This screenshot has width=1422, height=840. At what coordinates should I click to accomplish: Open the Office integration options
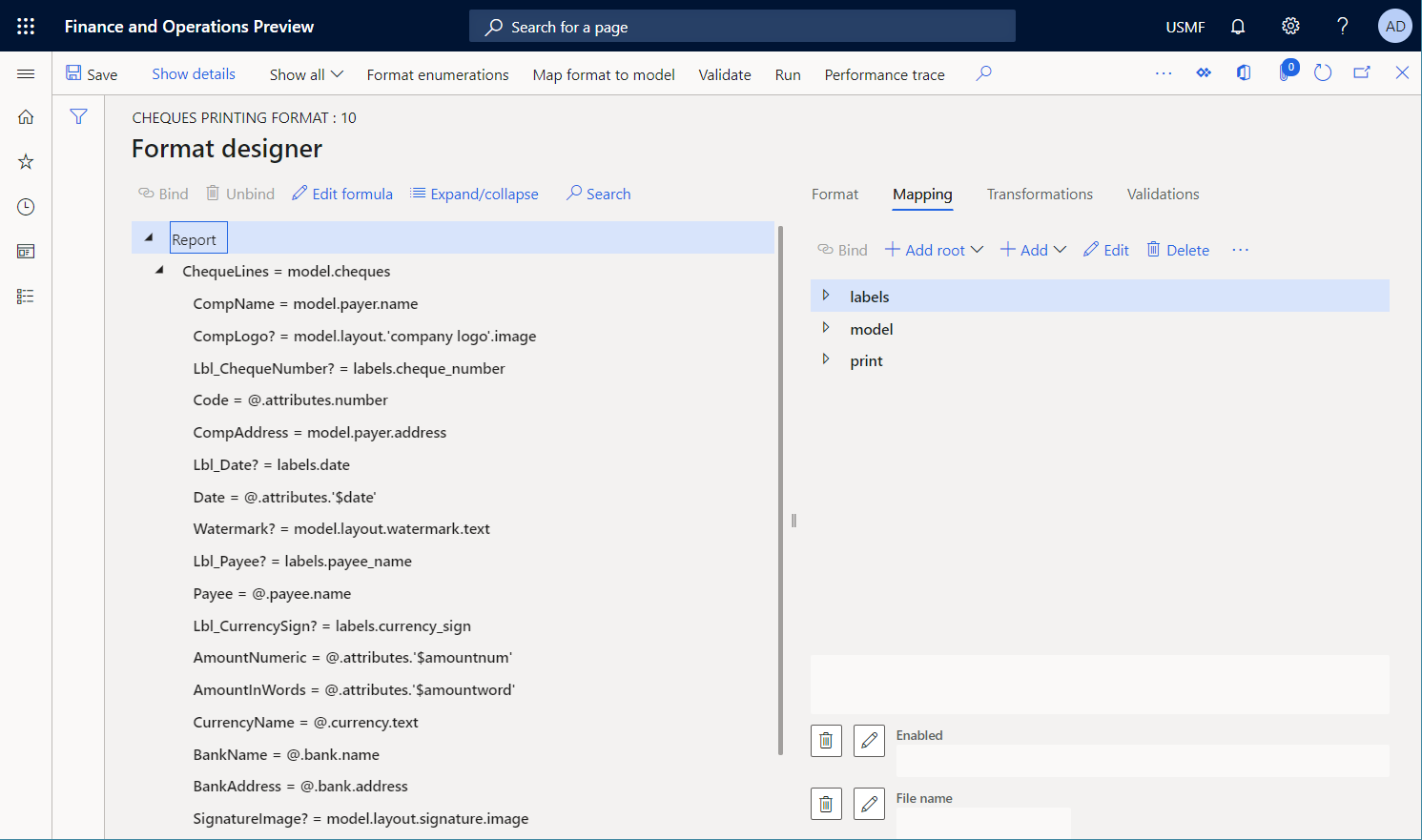[x=1244, y=72]
